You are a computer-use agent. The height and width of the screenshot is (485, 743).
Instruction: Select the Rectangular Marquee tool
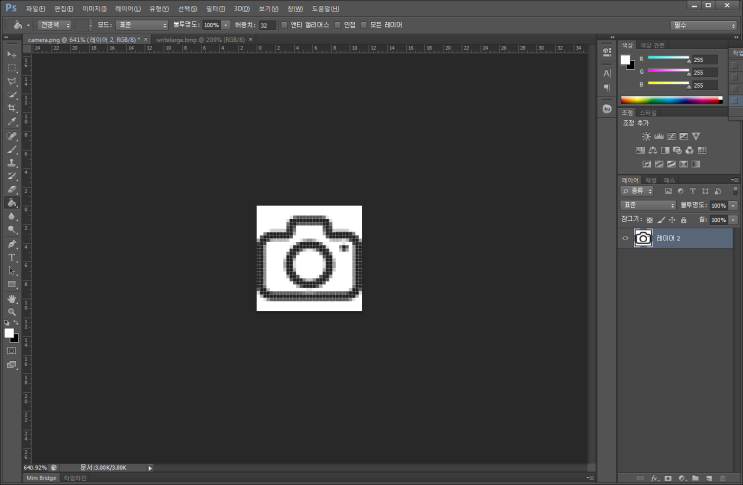point(12,68)
